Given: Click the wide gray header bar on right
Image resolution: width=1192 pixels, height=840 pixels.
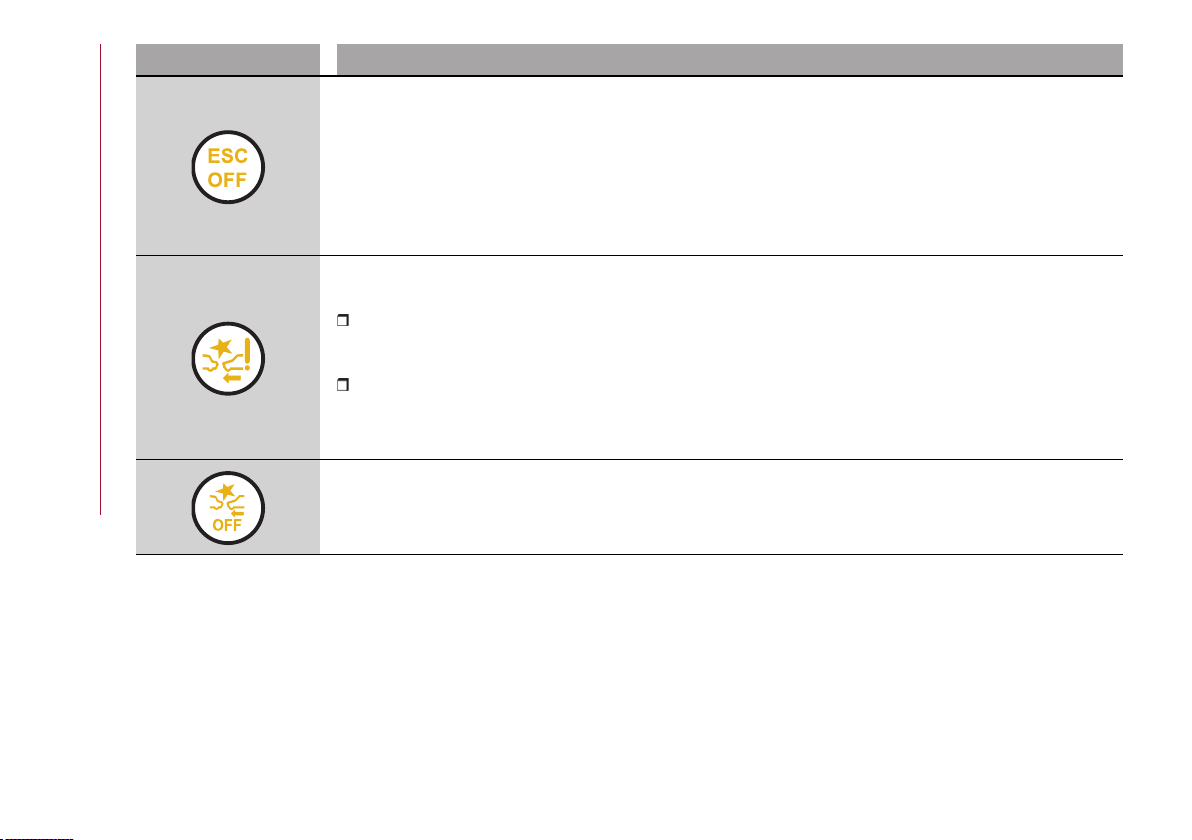Looking at the screenshot, I should coord(730,59).
